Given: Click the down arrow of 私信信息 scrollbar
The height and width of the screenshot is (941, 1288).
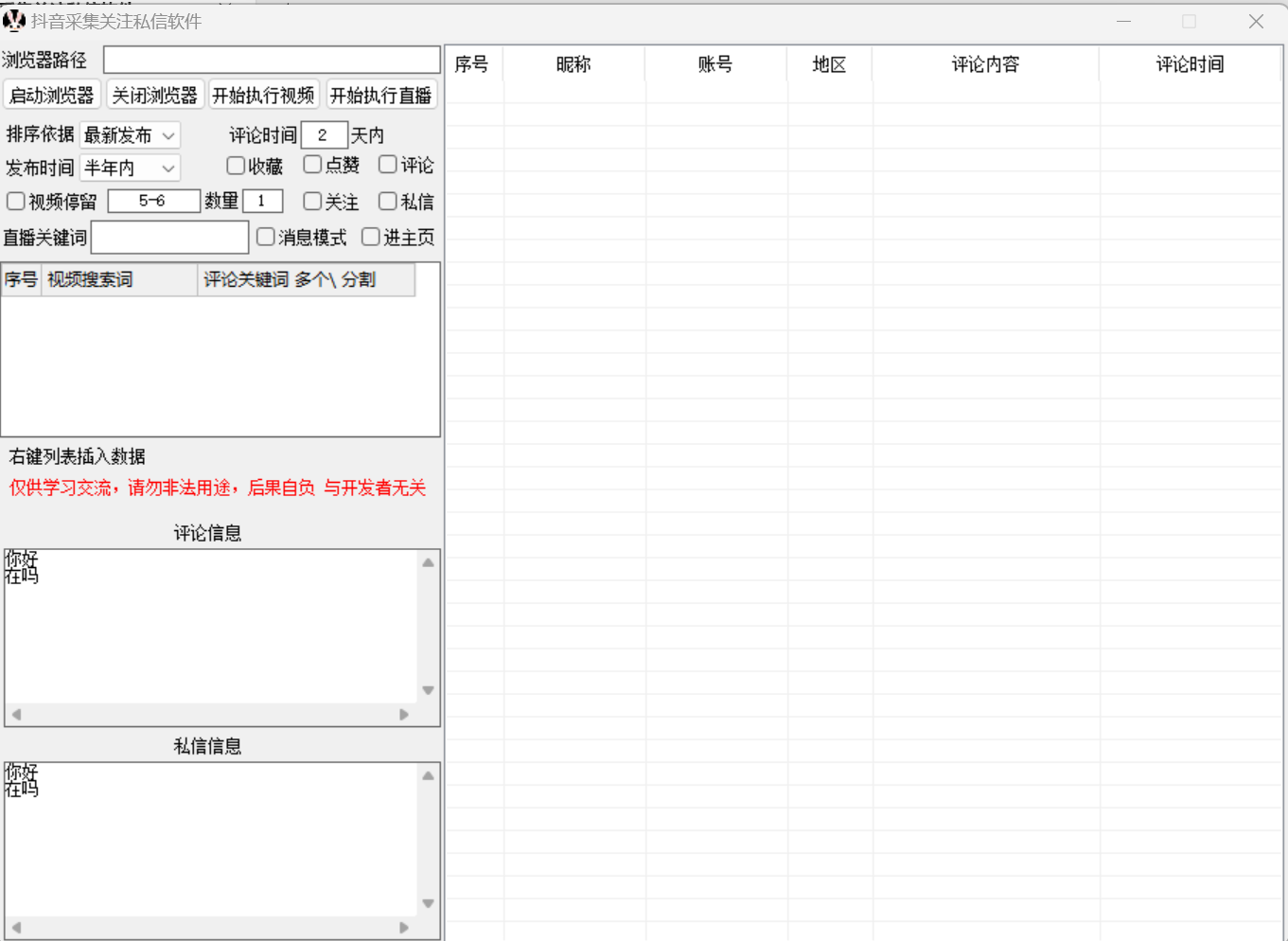Looking at the screenshot, I should [429, 904].
